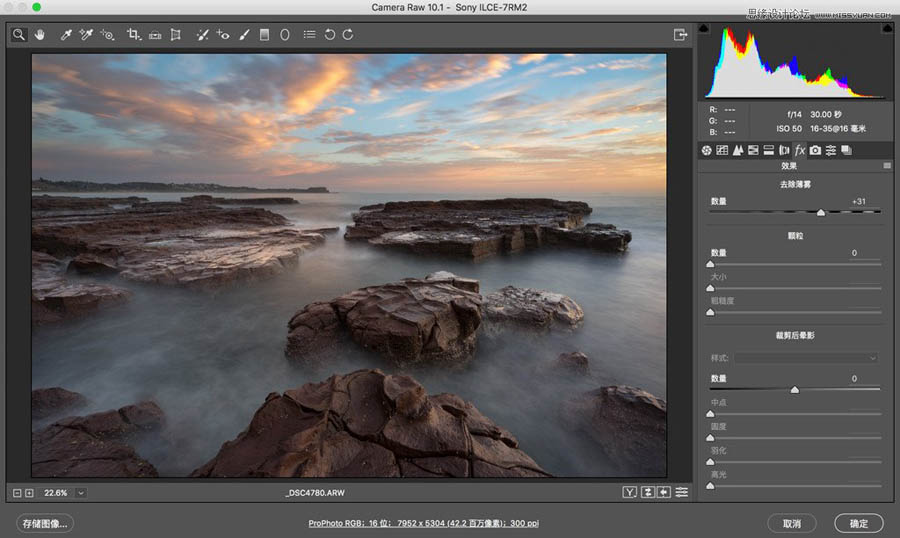Select the Radial Filter tool
The height and width of the screenshot is (538, 900).
pyautogui.click(x=285, y=34)
